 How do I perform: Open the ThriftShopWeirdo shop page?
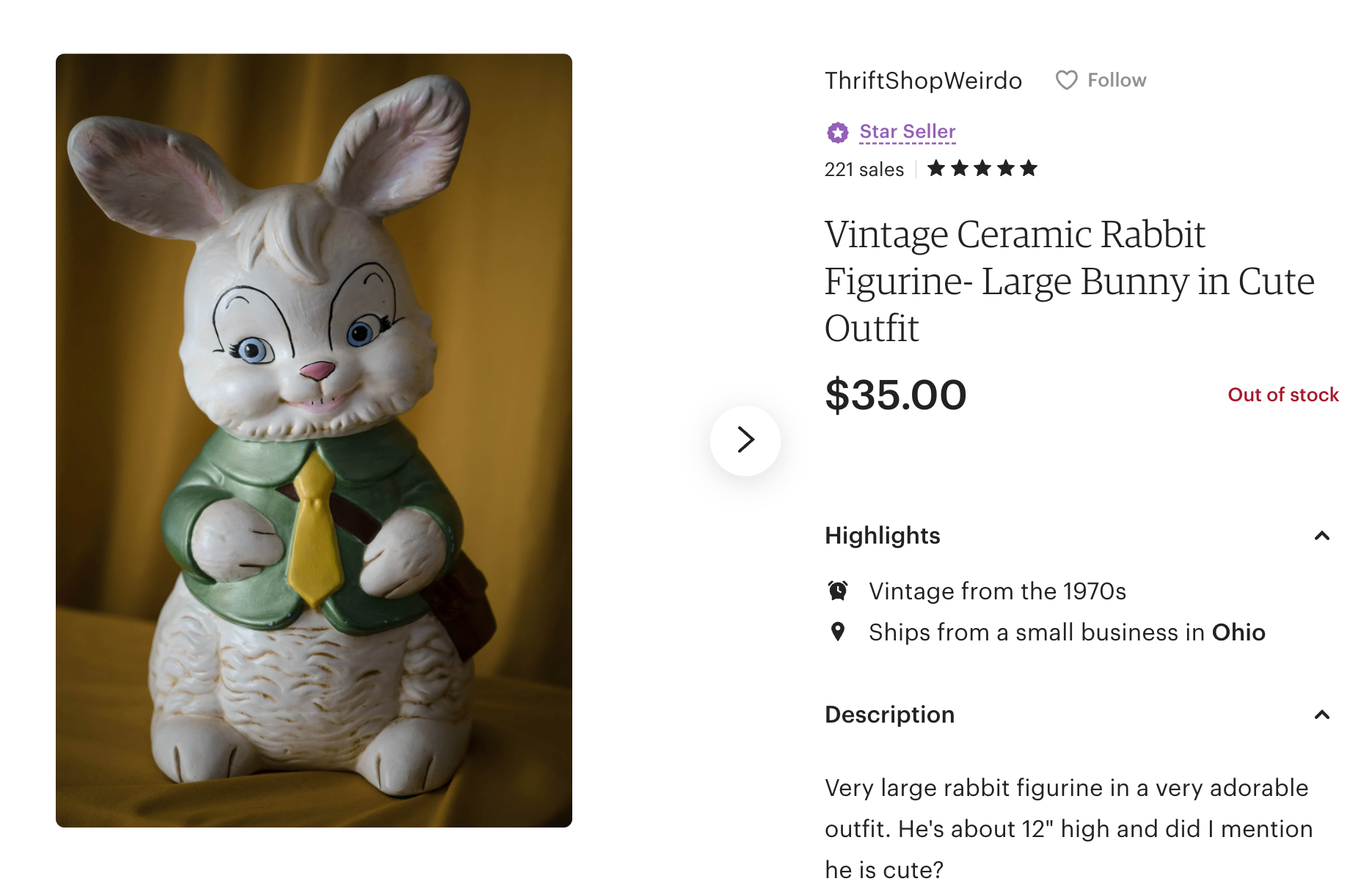click(923, 80)
